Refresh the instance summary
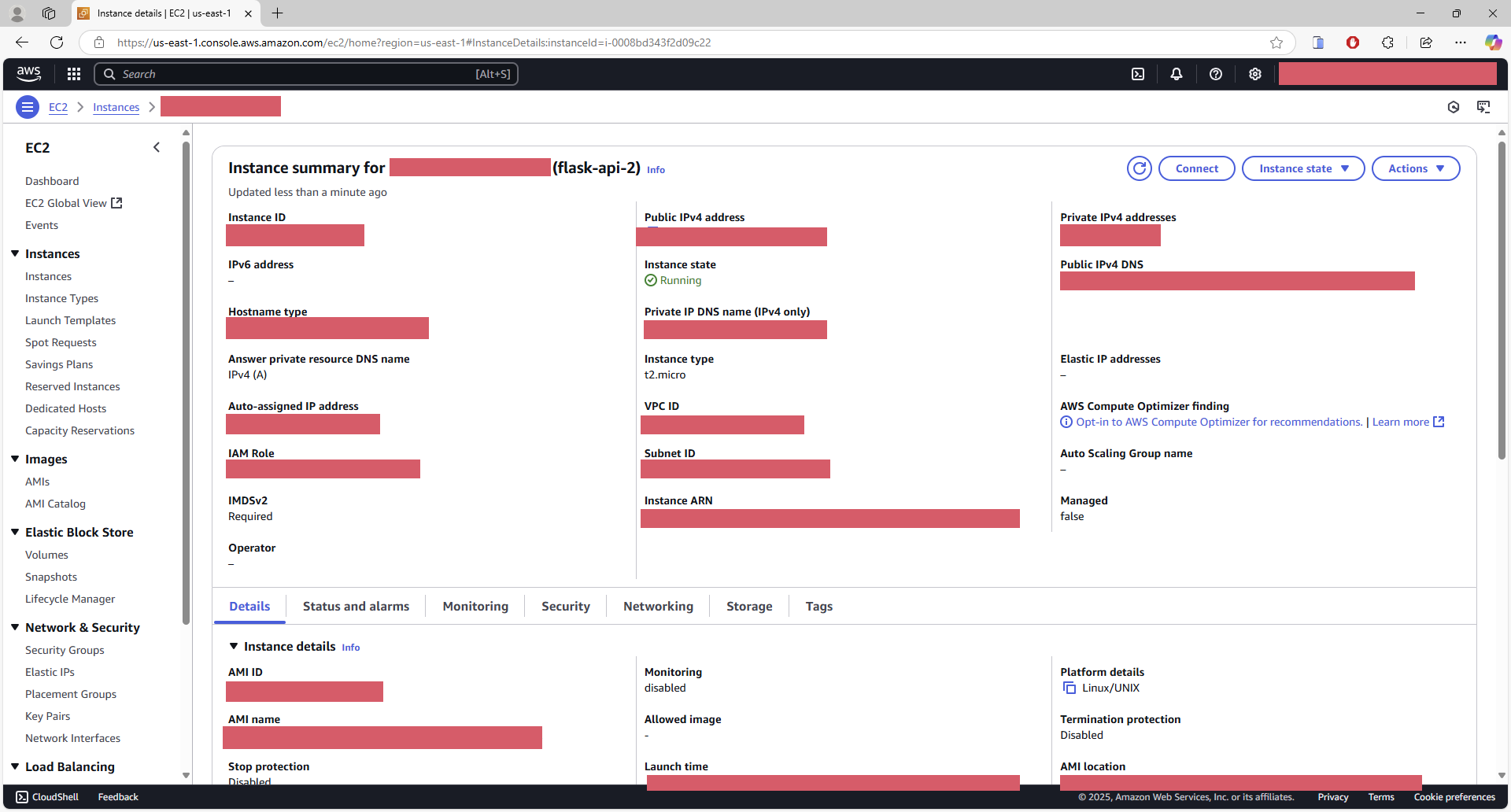This screenshot has width=1511, height=812. coord(1139,168)
